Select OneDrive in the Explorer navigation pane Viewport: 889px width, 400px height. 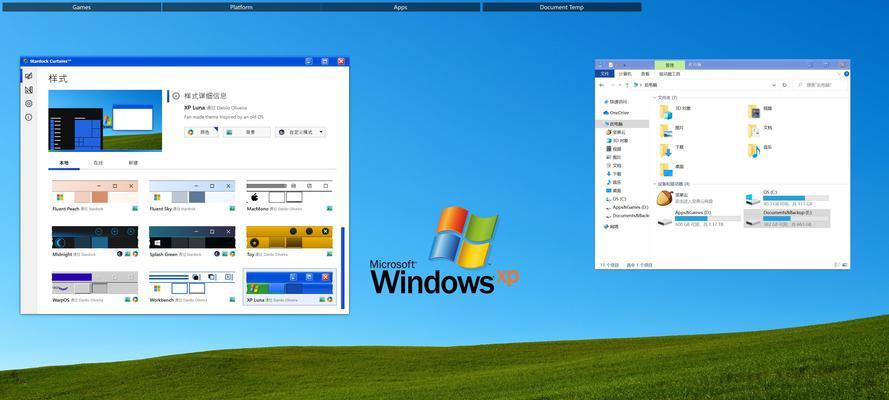click(616, 113)
